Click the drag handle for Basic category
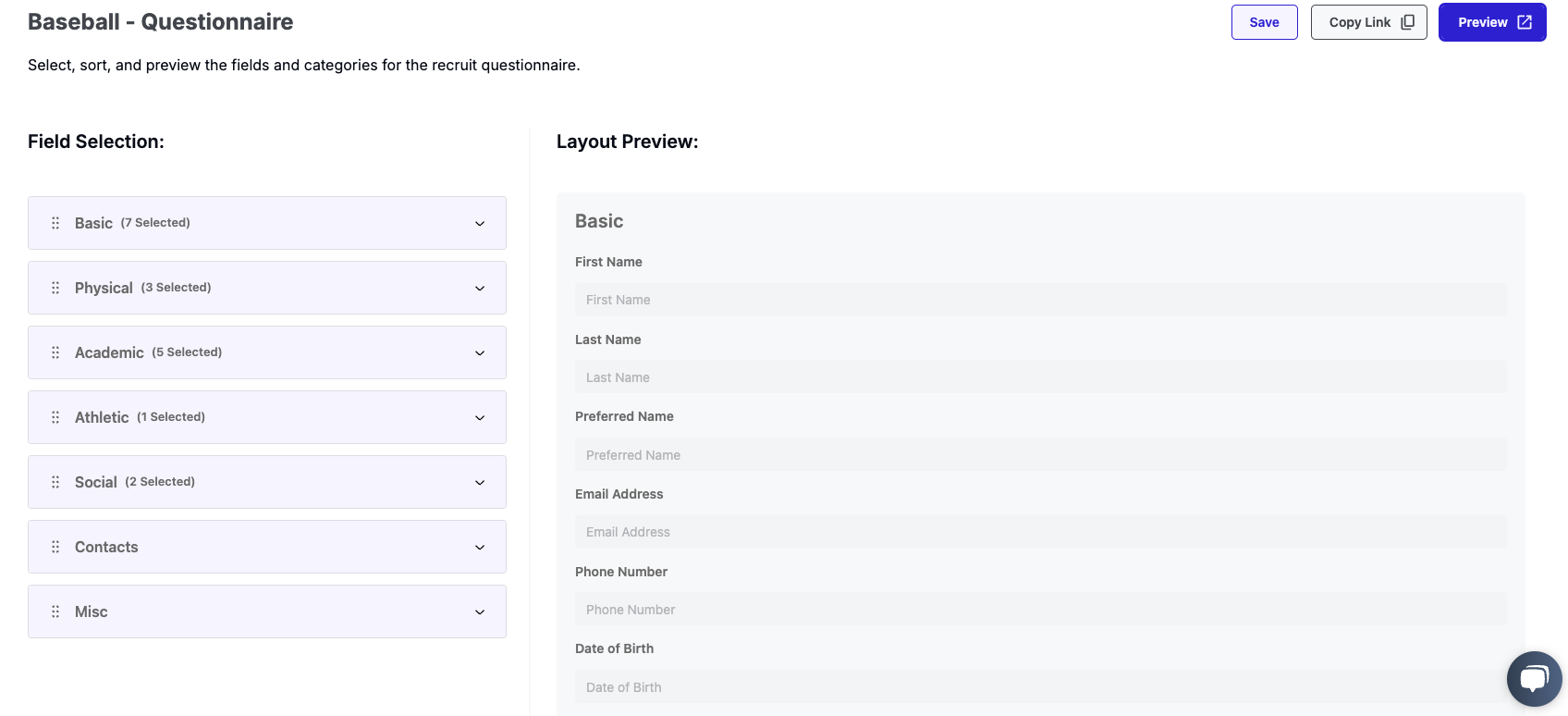The image size is (1568, 716). coord(55,223)
